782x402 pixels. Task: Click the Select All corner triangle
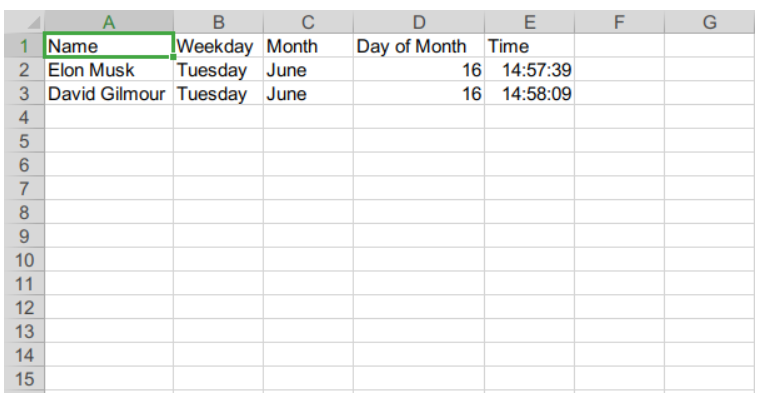[x=30, y=22]
